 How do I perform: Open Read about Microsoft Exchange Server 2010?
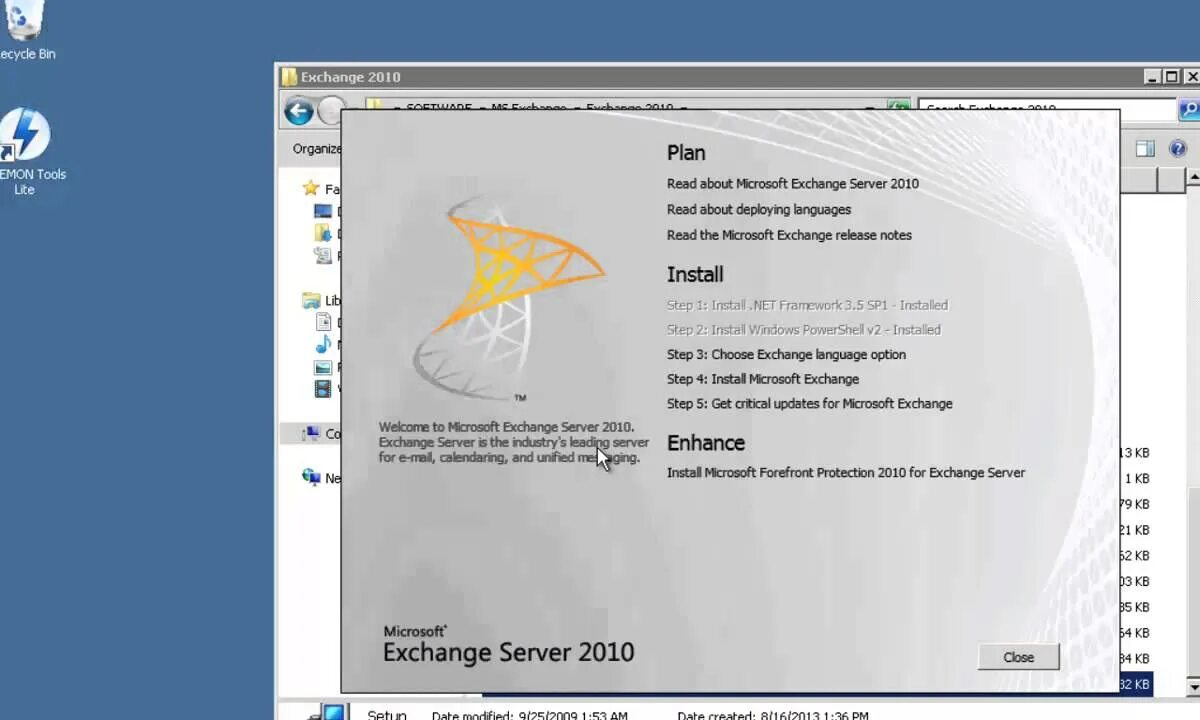click(x=793, y=184)
